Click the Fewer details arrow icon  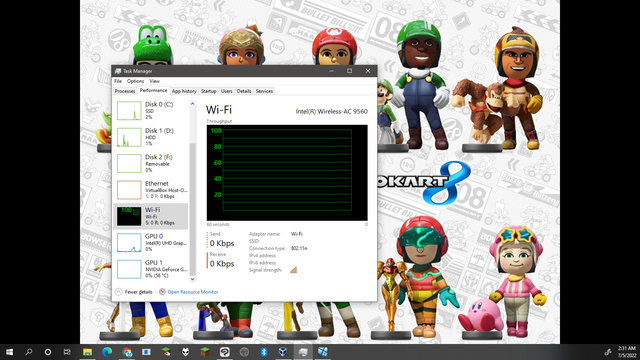click(x=119, y=292)
